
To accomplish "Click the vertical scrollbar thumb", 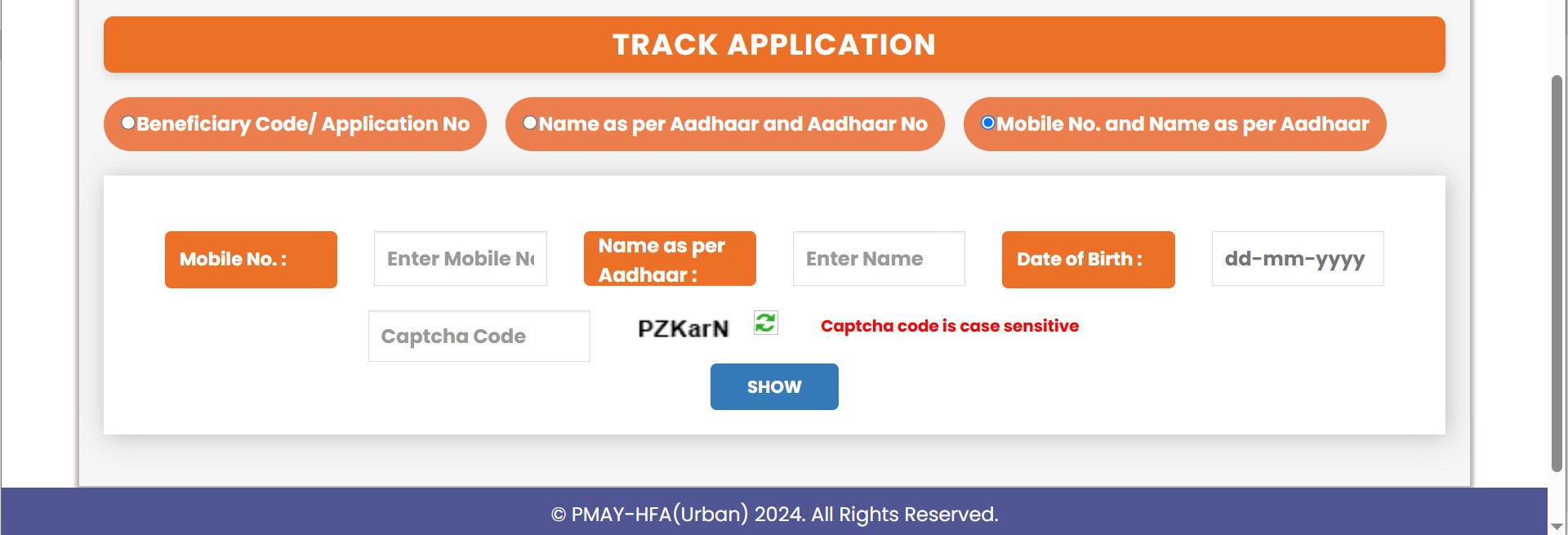I will point(1557,274).
